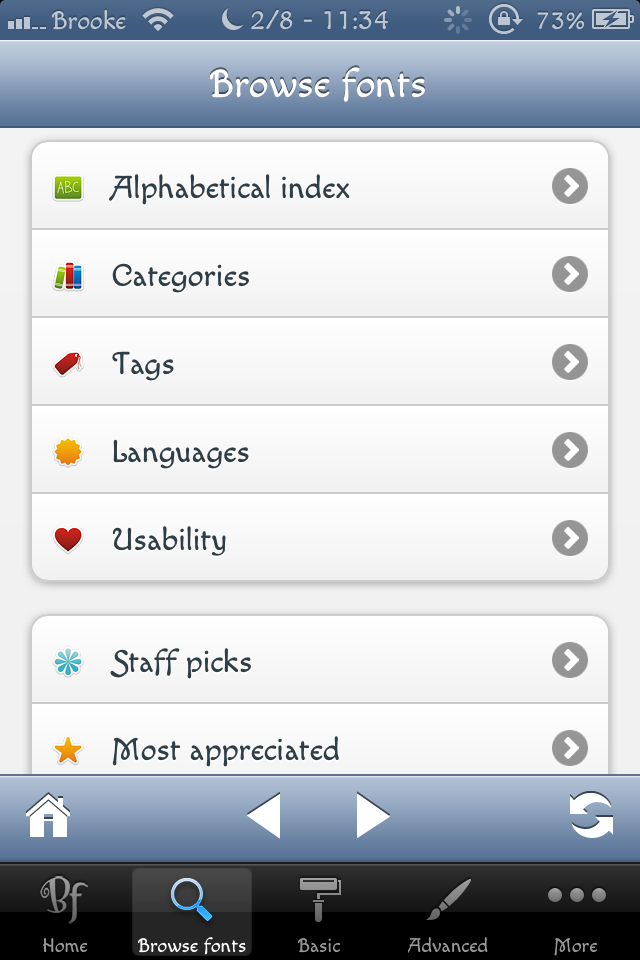The width and height of the screenshot is (640, 960).
Task: Expand the Alphabetical index chevron
Action: click(570, 187)
